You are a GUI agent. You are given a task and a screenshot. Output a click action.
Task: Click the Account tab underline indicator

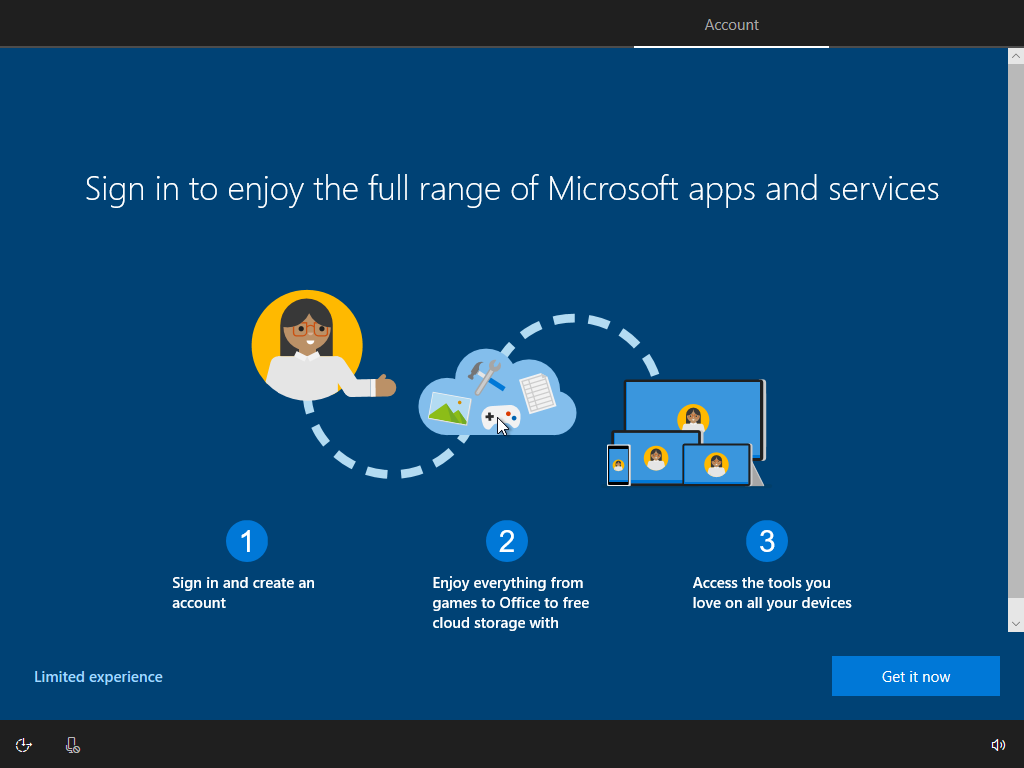731,45
